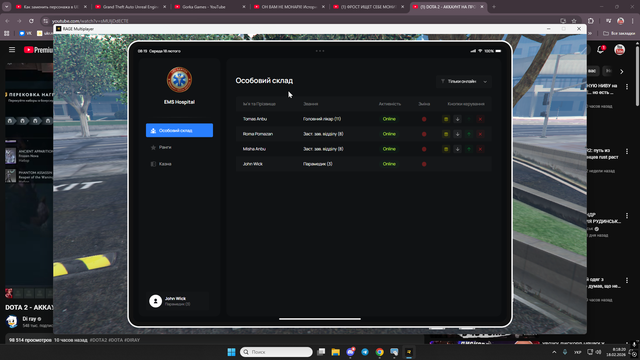Viewport: 640px width, 360px height.
Task: Click the Активність column header
Action: point(390,104)
